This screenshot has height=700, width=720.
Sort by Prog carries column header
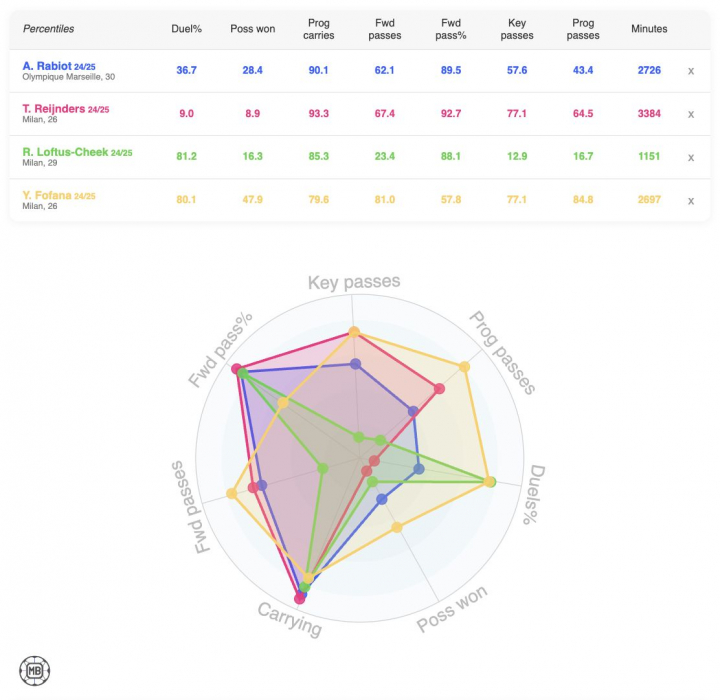pos(320,29)
